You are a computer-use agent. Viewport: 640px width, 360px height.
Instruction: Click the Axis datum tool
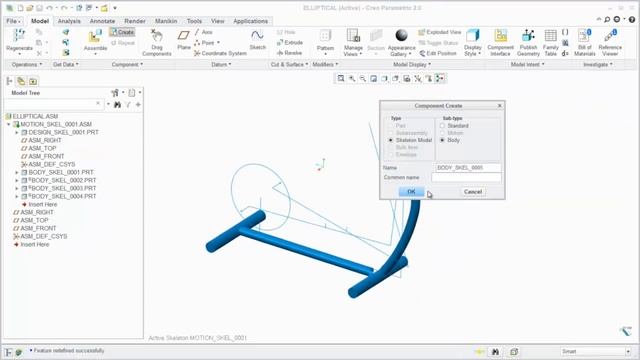click(204, 32)
